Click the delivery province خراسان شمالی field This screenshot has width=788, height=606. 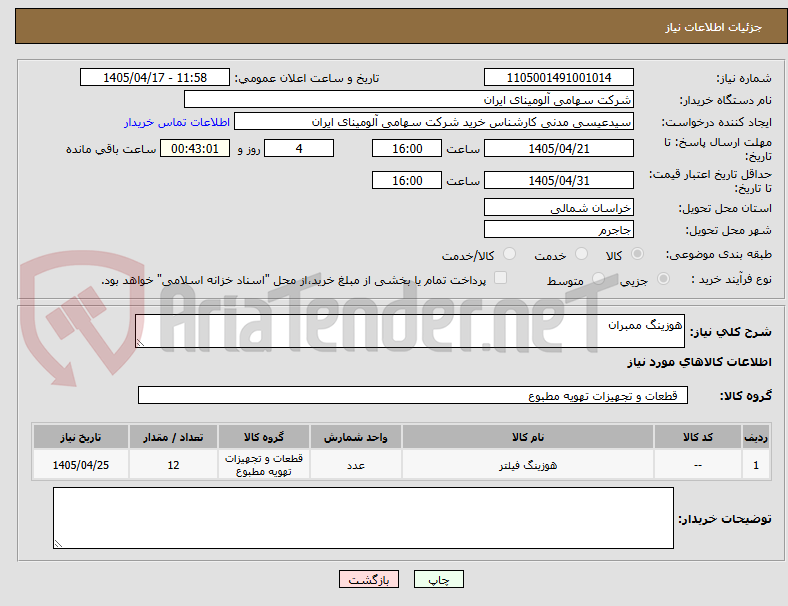558,208
